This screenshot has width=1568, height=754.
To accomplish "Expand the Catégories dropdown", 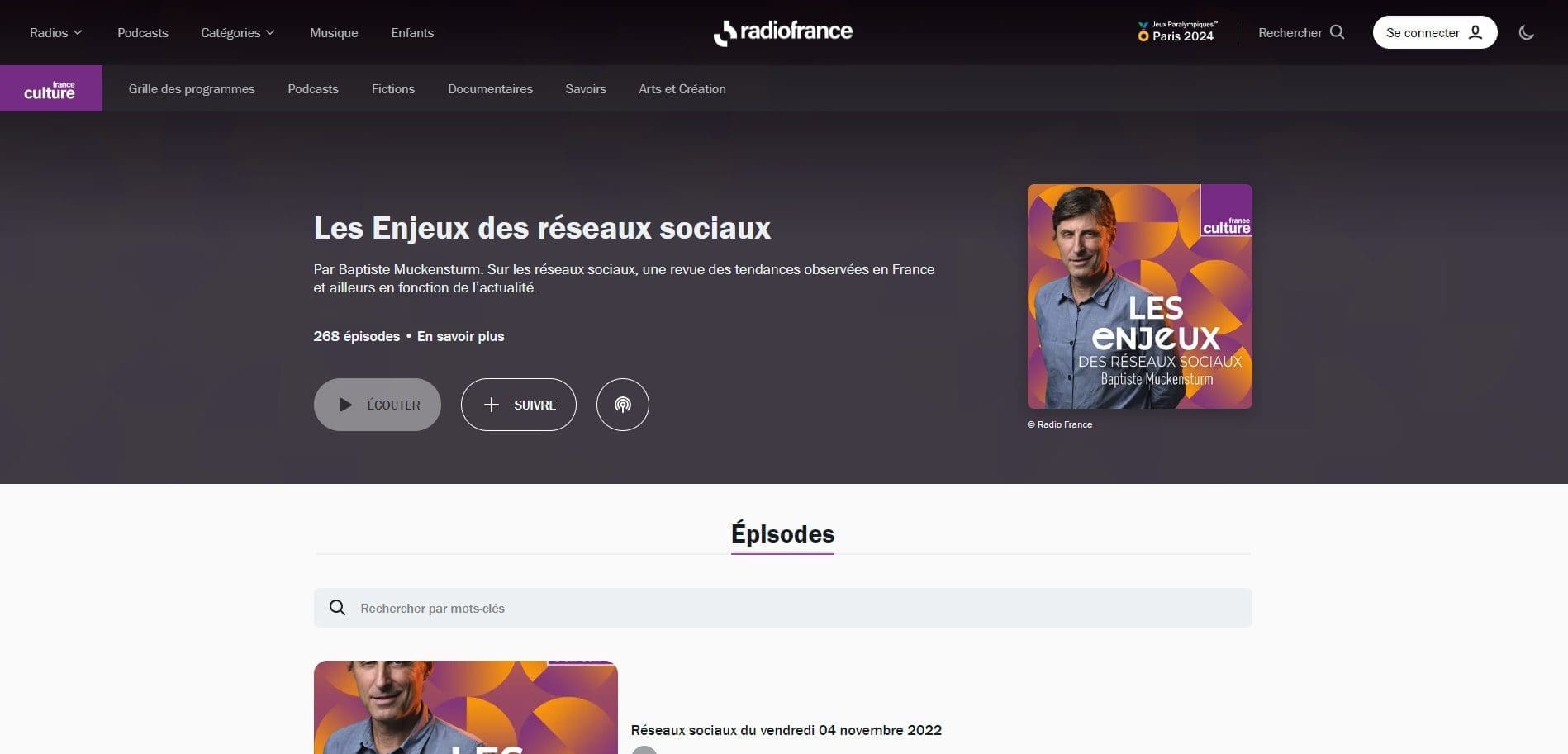I will click(238, 33).
